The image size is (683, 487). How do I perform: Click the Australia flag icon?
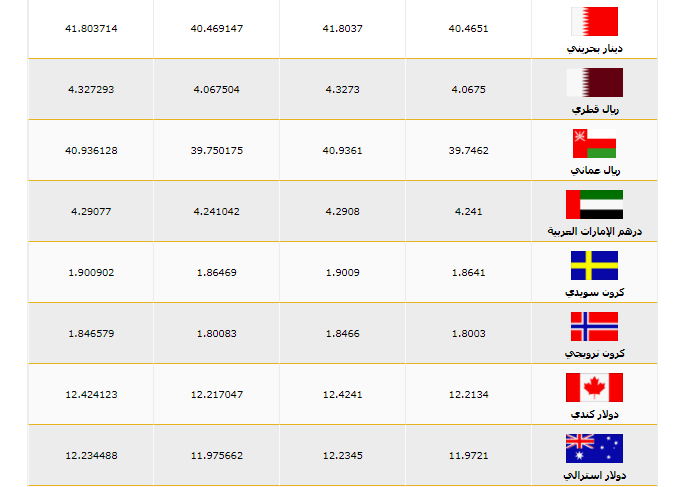point(594,448)
